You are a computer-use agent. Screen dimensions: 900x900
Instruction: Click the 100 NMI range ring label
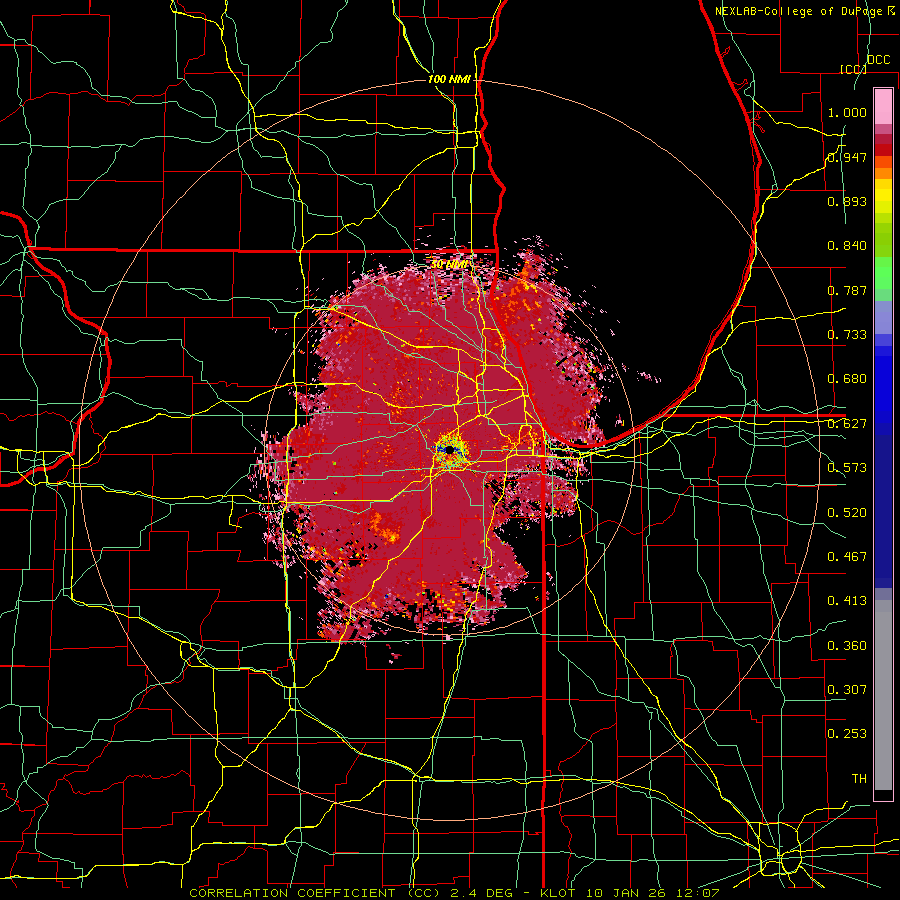click(x=449, y=79)
